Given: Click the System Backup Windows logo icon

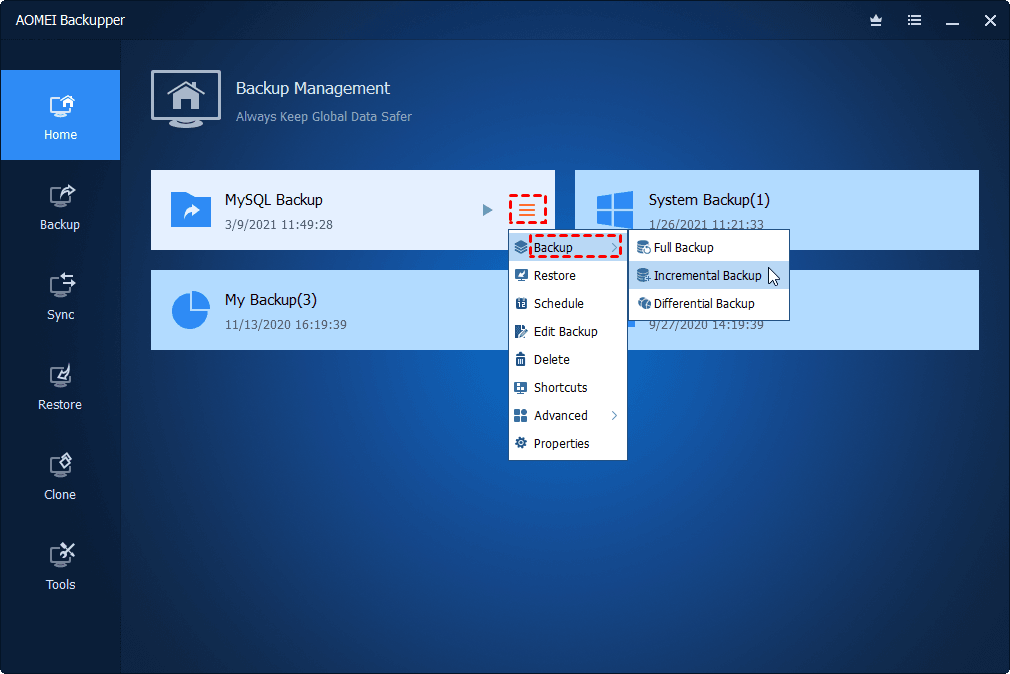Looking at the screenshot, I should (x=615, y=209).
